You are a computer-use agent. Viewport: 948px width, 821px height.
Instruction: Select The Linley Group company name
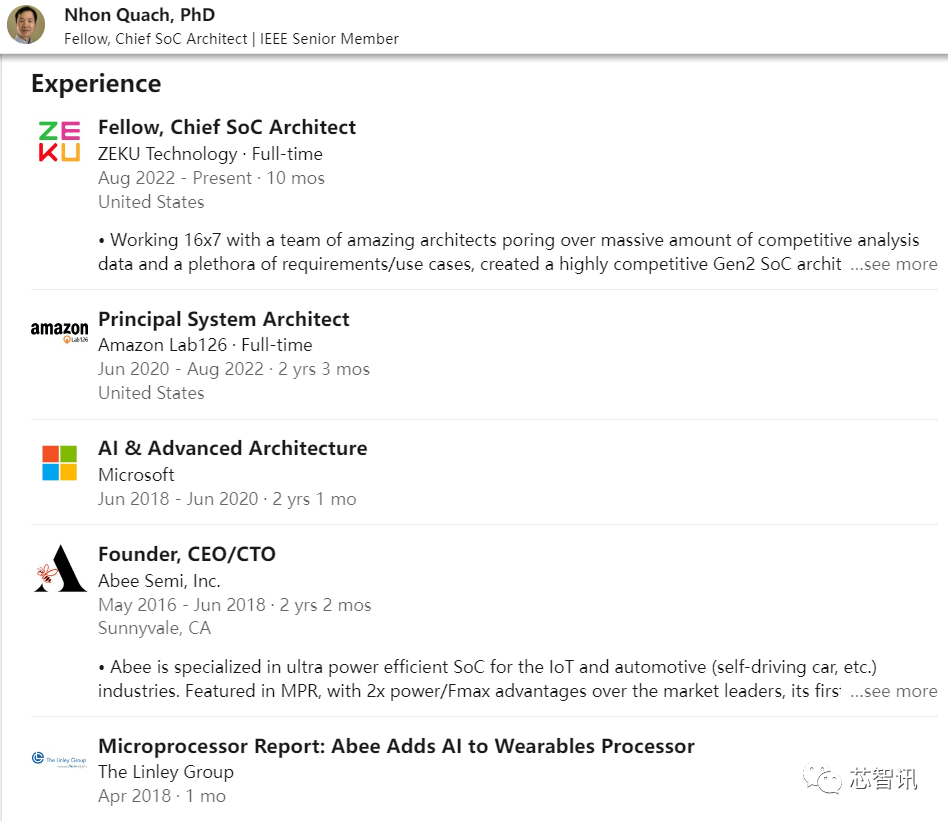coord(166,772)
